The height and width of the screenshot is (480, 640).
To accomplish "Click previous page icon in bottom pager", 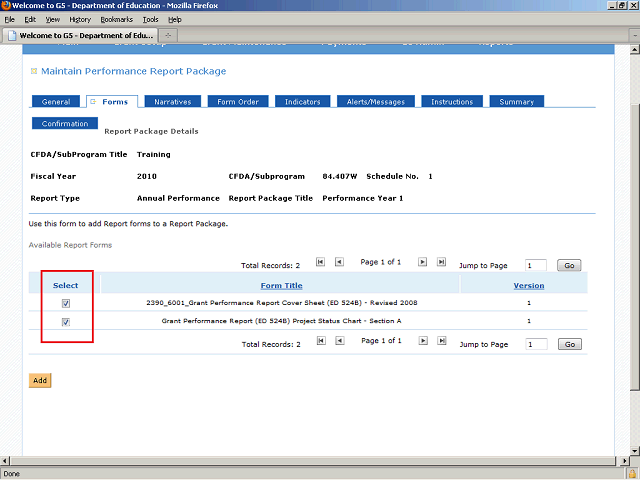I will [x=339, y=341].
